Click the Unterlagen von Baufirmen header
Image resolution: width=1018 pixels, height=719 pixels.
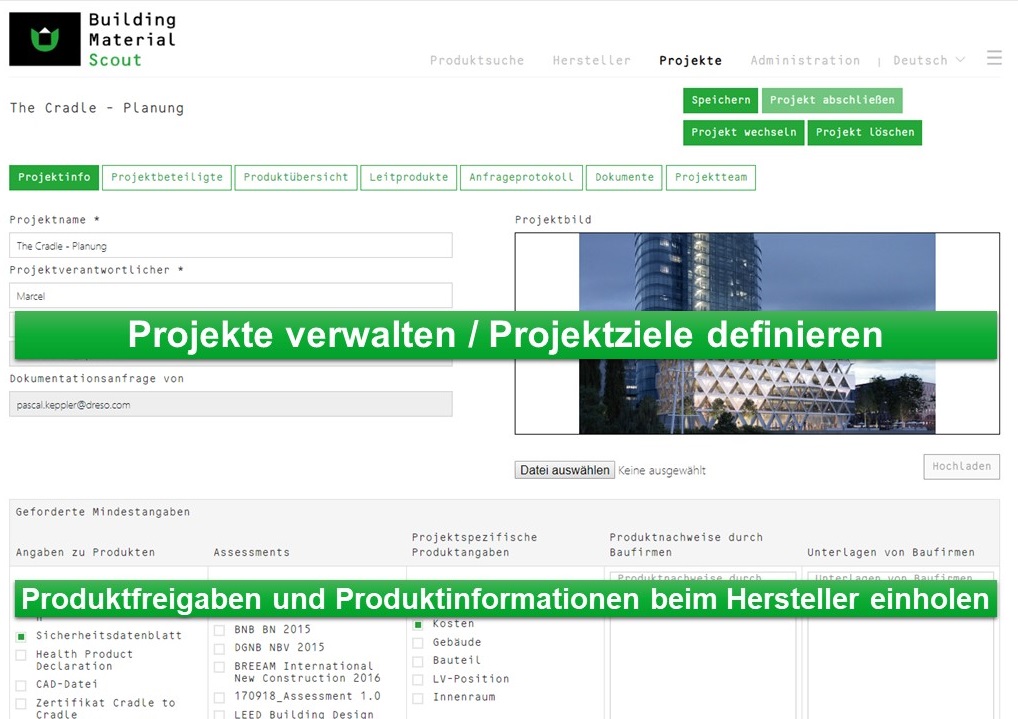(891, 552)
